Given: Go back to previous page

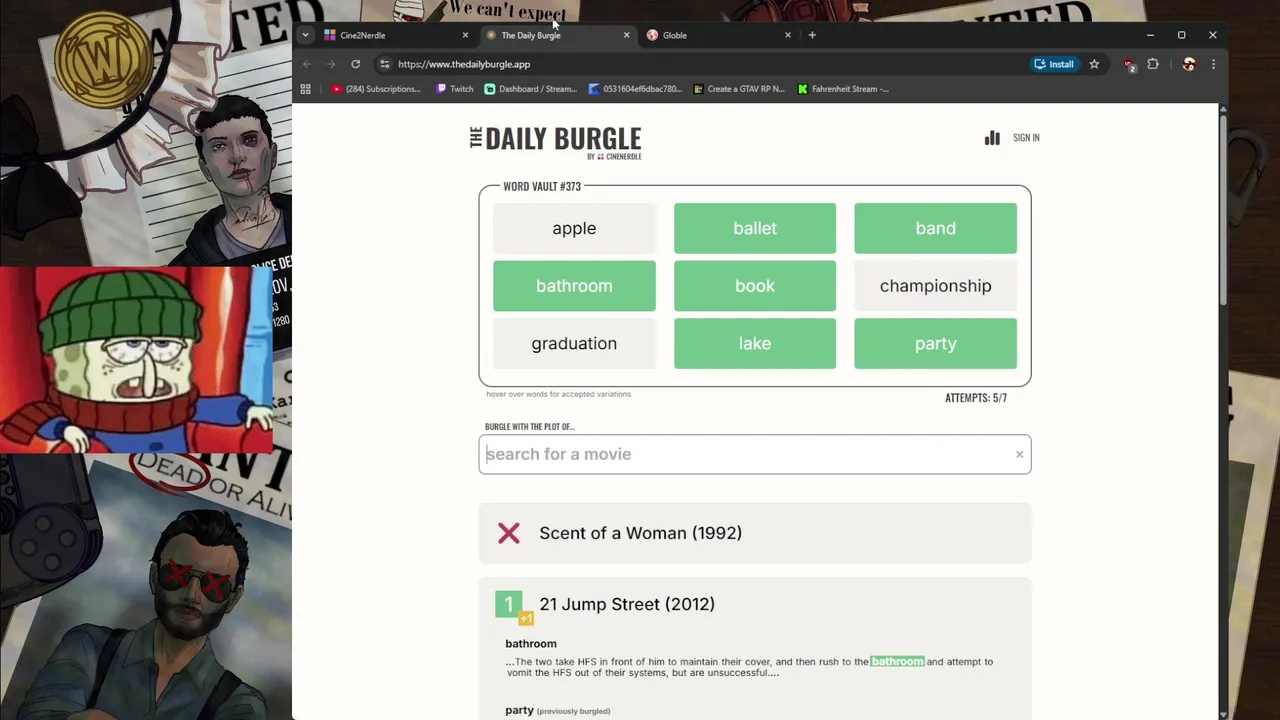Looking at the screenshot, I should coord(307,64).
